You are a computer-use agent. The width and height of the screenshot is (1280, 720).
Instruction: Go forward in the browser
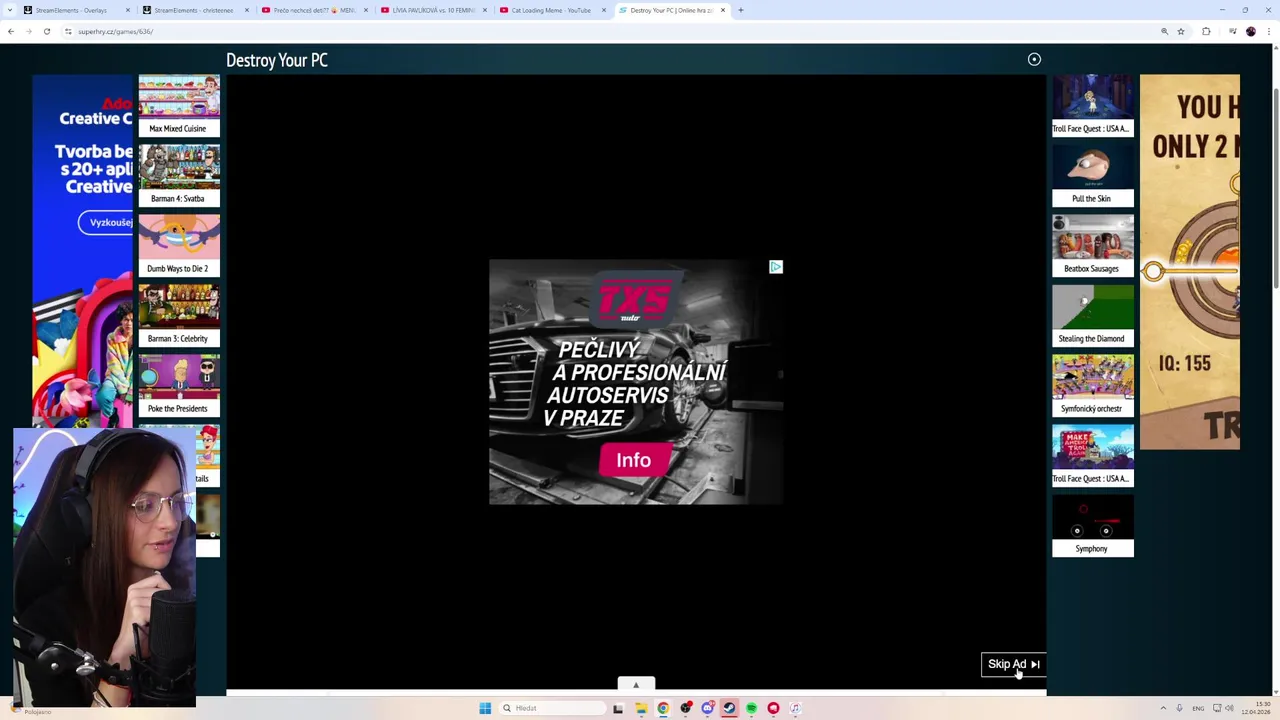29,31
